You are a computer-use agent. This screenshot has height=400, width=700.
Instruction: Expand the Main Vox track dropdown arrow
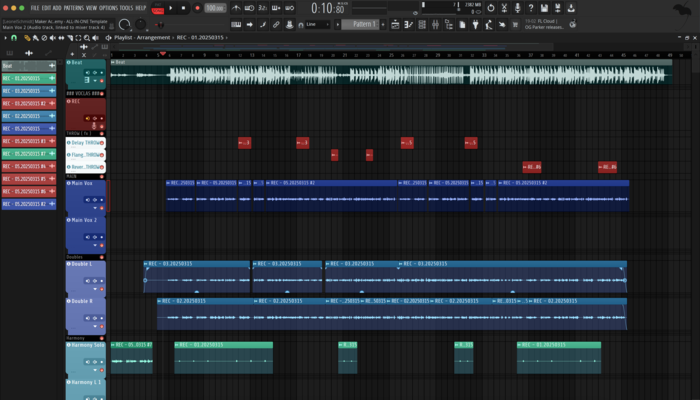(95, 208)
